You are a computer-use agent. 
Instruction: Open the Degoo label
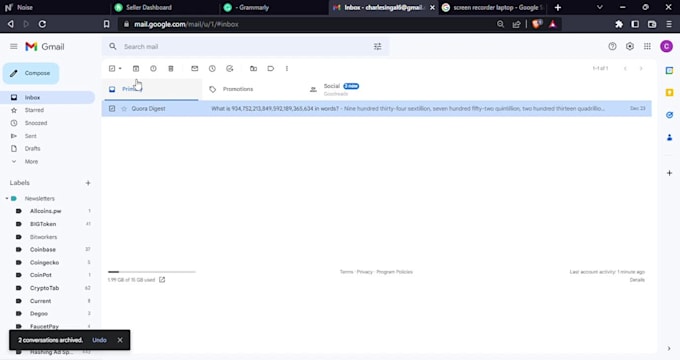[x=39, y=314]
